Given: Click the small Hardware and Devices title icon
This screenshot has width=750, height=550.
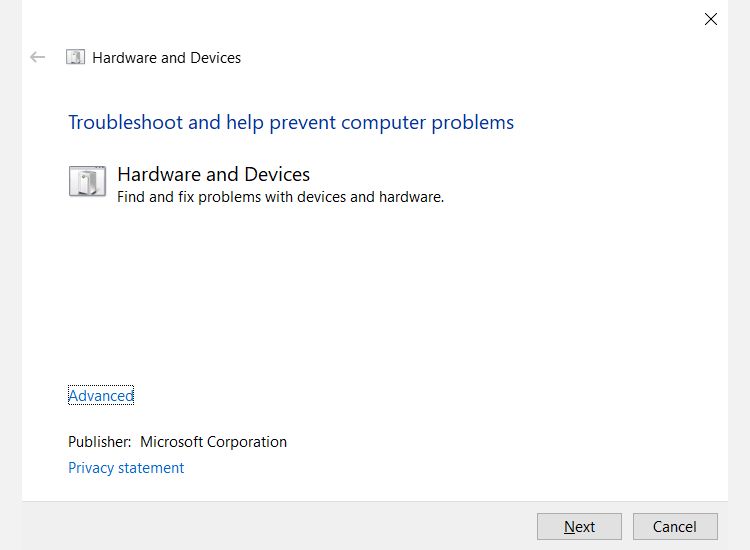Looking at the screenshot, I should (x=75, y=57).
